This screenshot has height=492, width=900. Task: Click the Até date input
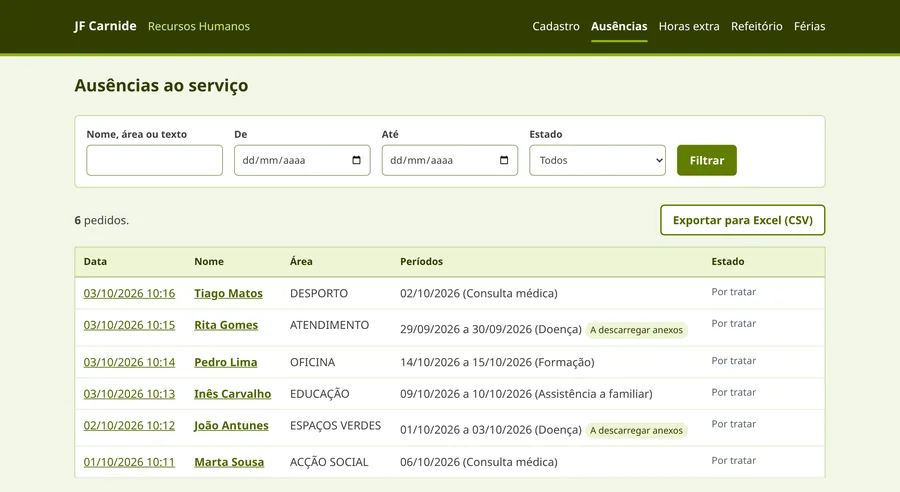pos(449,160)
